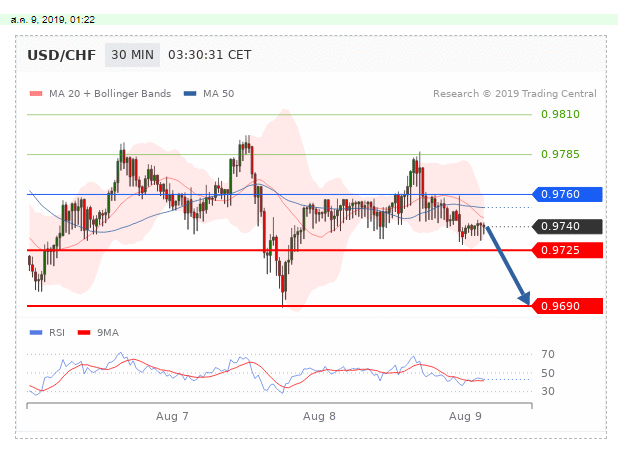This screenshot has width=618, height=449.
Task: Click the 03:30:31 CET timestamp
Action: [x=210, y=55]
